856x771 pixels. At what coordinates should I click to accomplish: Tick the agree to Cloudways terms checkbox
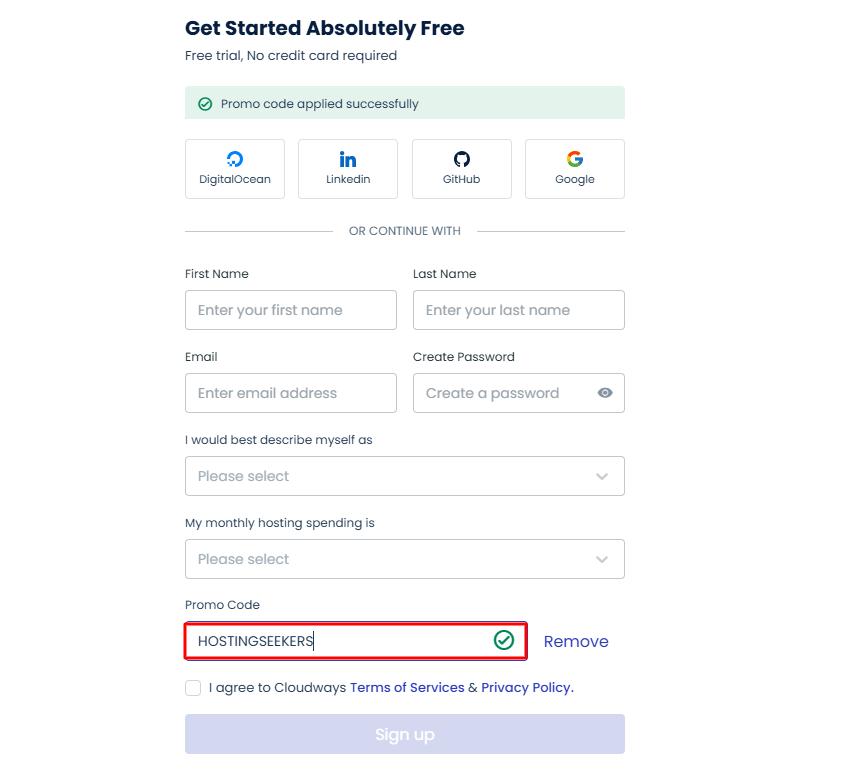pyautogui.click(x=193, y=688)
